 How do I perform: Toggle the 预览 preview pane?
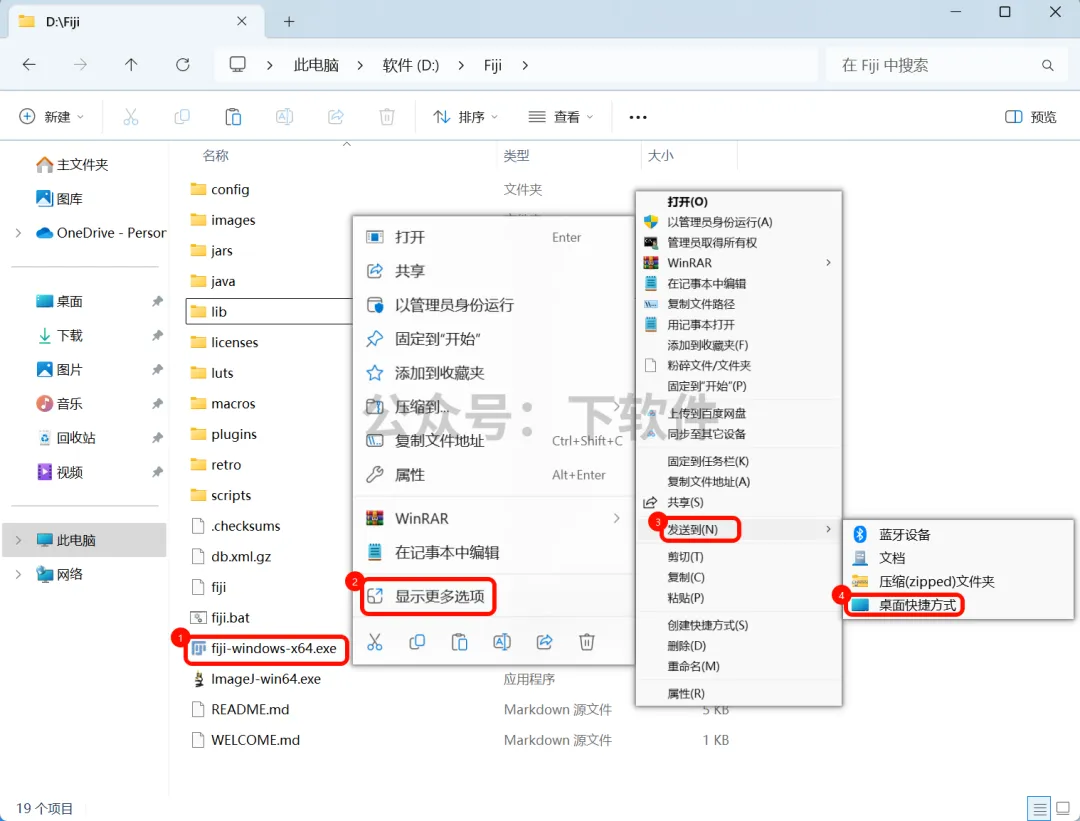coord(1030,117)
